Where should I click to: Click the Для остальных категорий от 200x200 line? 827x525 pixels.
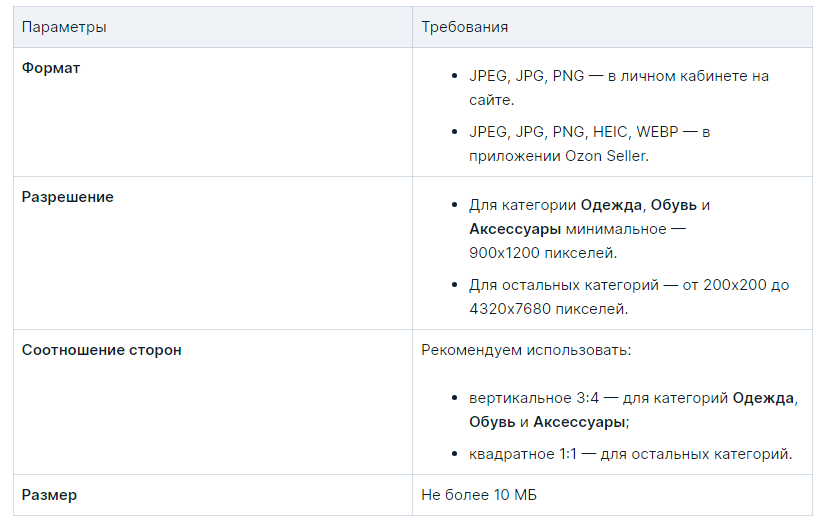point(629,285)
